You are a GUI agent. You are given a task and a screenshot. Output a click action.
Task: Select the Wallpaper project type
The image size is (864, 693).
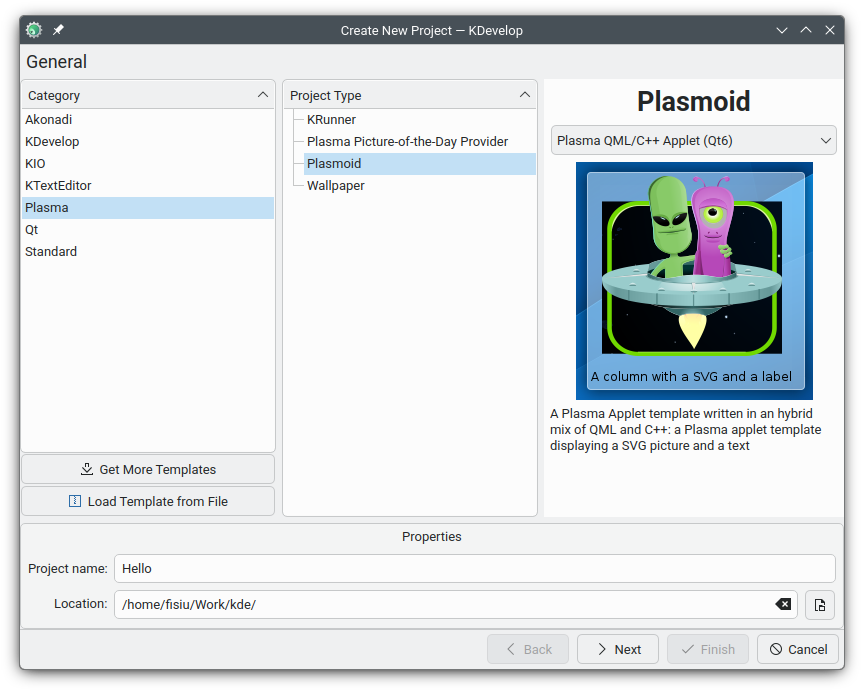point(335,185)
